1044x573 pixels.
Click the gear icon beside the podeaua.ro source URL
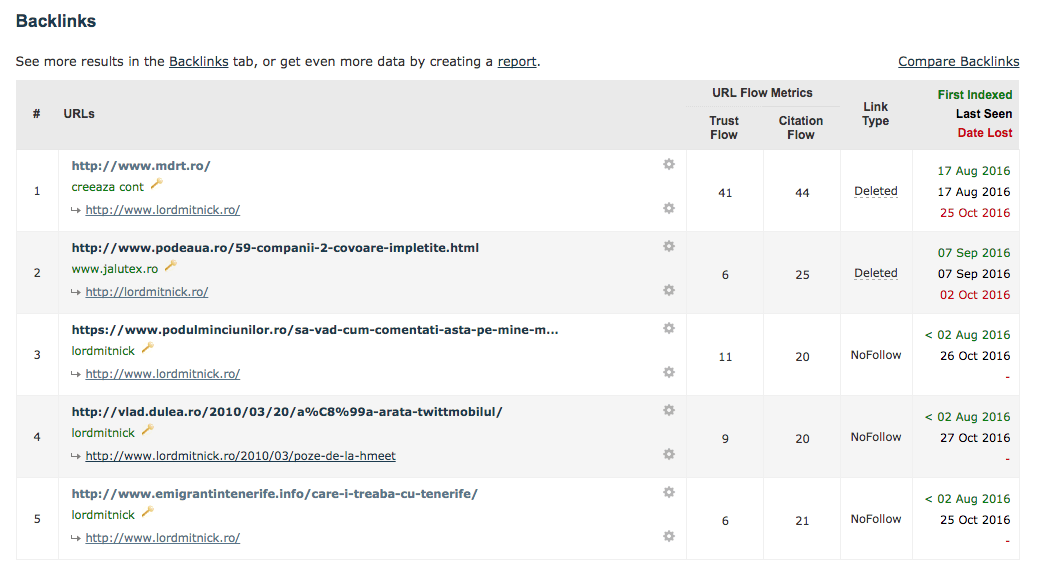click(x=669, y=246)
